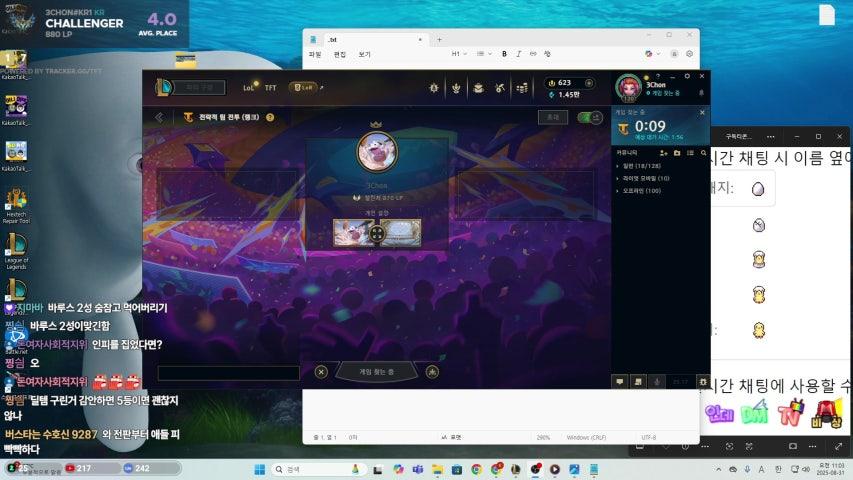The image size is (853, 480).
Task: Switch to the TFT game tab
Action: tap(270, 88)
